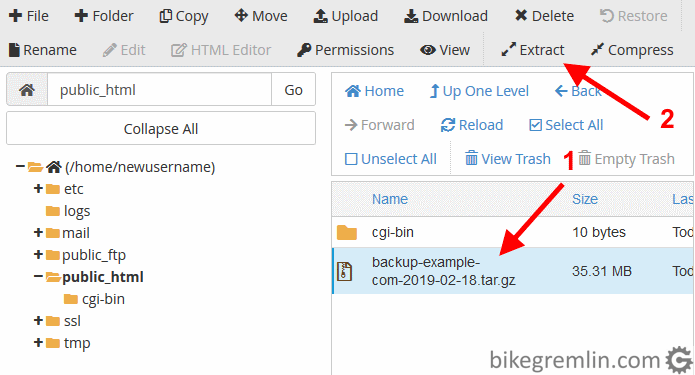Select the ssl folder in tree
Image resolution: width=695 pixels, height=375 pixels.
[72, 321]
